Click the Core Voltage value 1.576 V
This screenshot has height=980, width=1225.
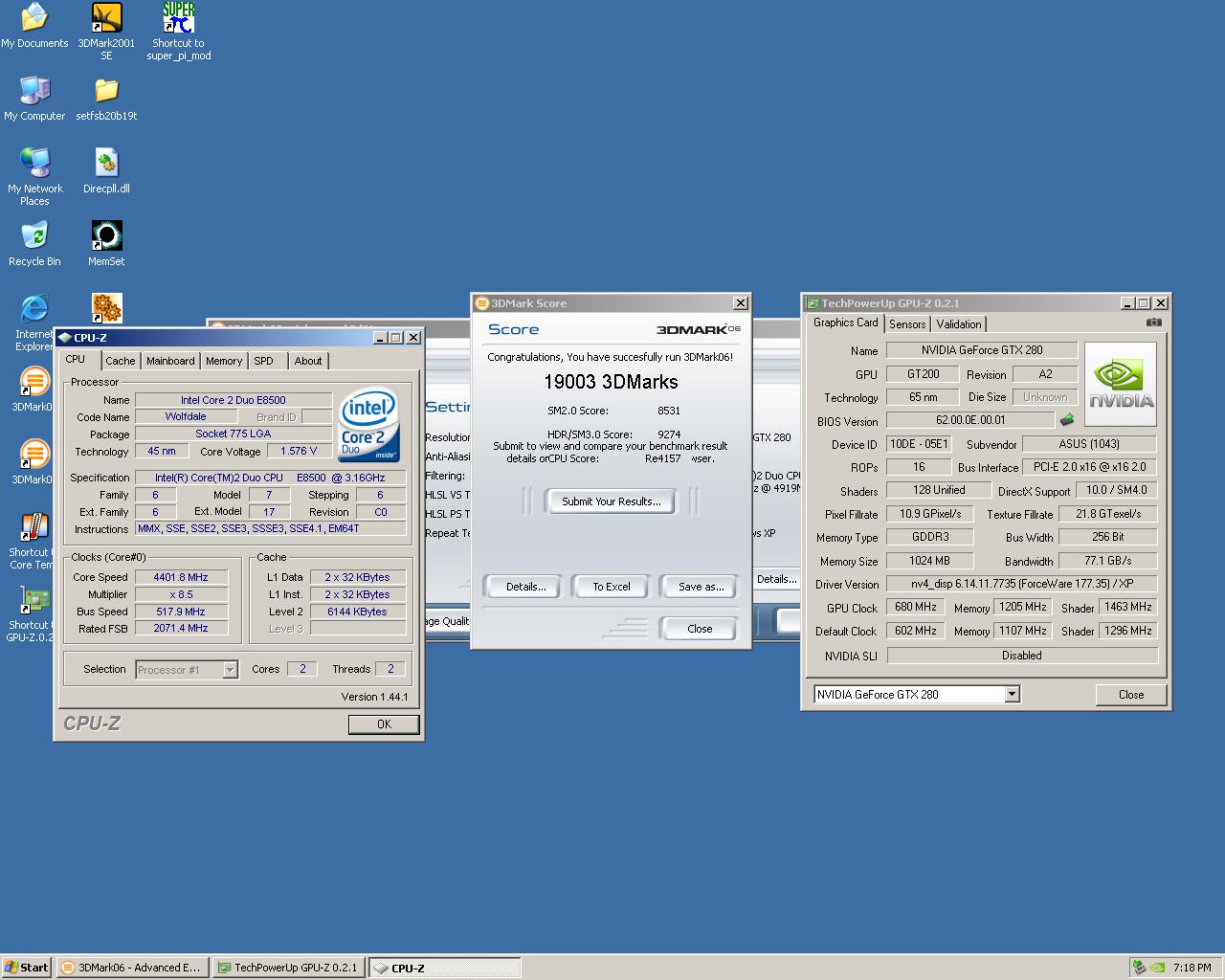[x=300, y=451]
